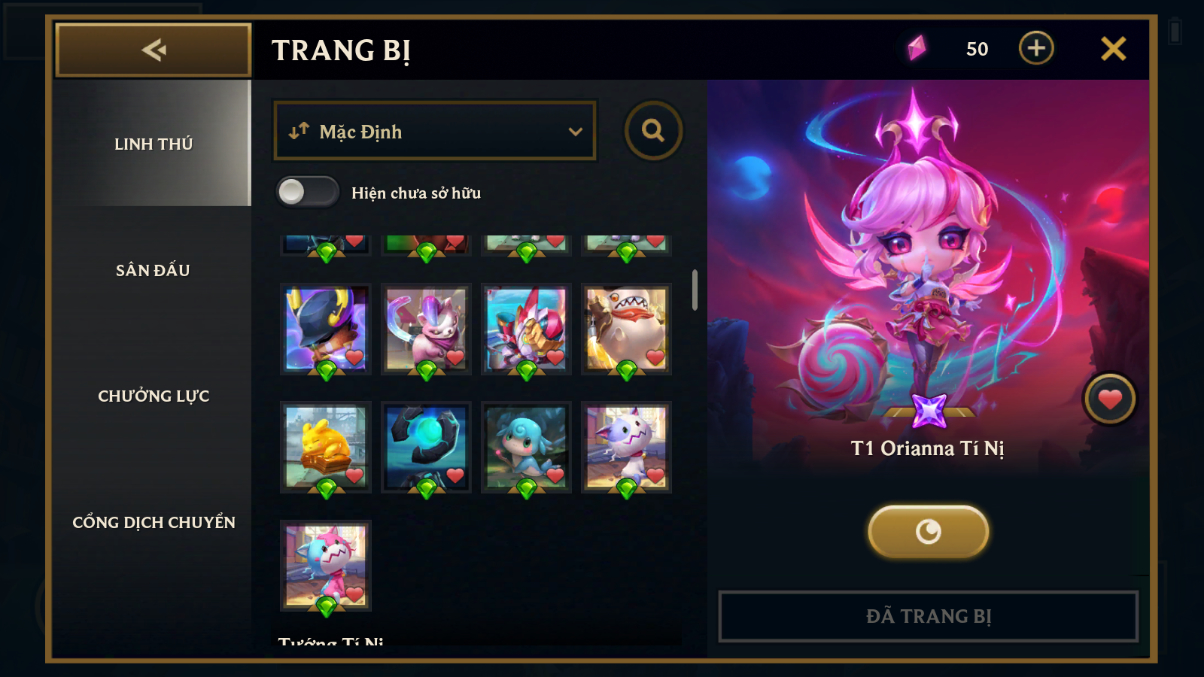
Task: Click the Đã Trang Bị button
Action: [928, 616]
